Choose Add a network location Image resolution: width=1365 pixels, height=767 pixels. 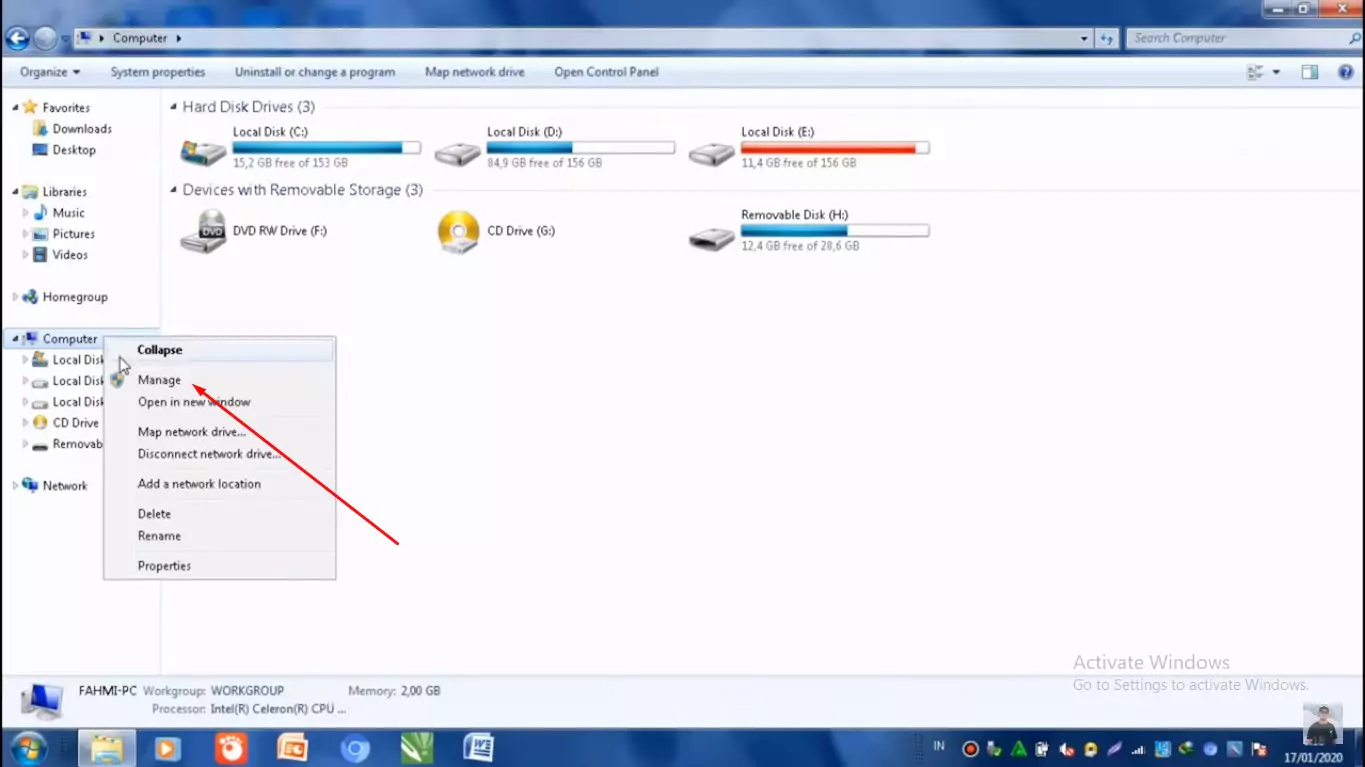[220, 484]
